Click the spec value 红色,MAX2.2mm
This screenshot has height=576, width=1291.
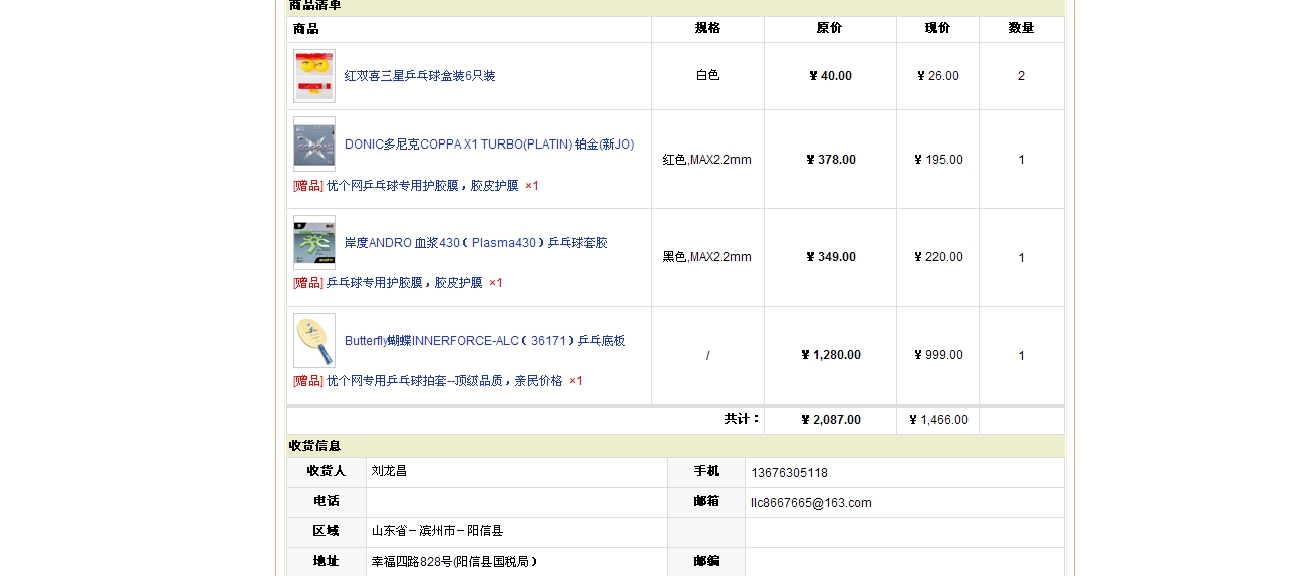click(x=707, y=160)
